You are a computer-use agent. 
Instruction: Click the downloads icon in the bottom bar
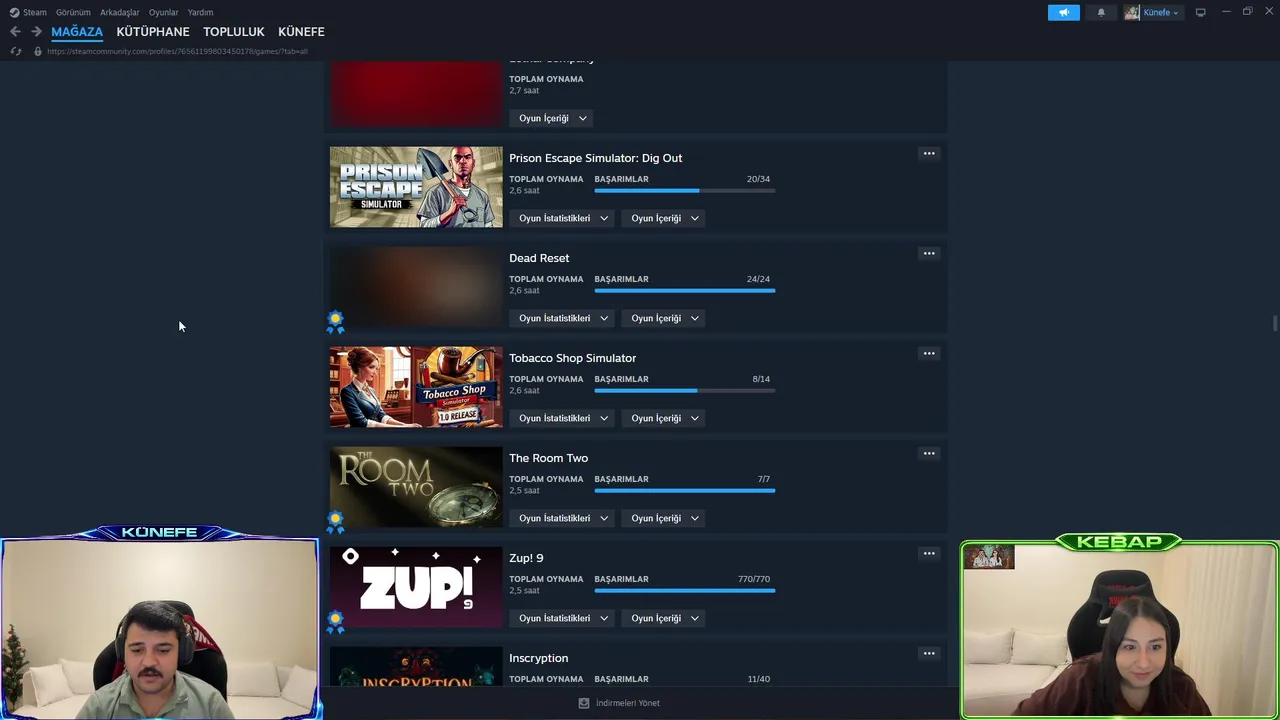point(584,703)
